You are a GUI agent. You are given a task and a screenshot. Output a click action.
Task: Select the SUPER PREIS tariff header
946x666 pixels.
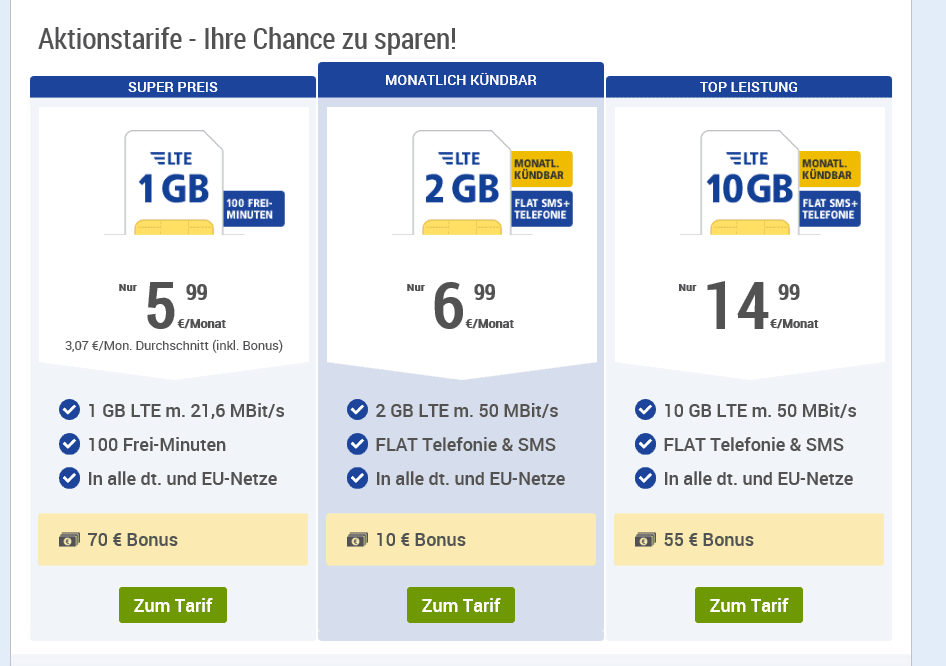pyautogui.click(x=173, y=87)
